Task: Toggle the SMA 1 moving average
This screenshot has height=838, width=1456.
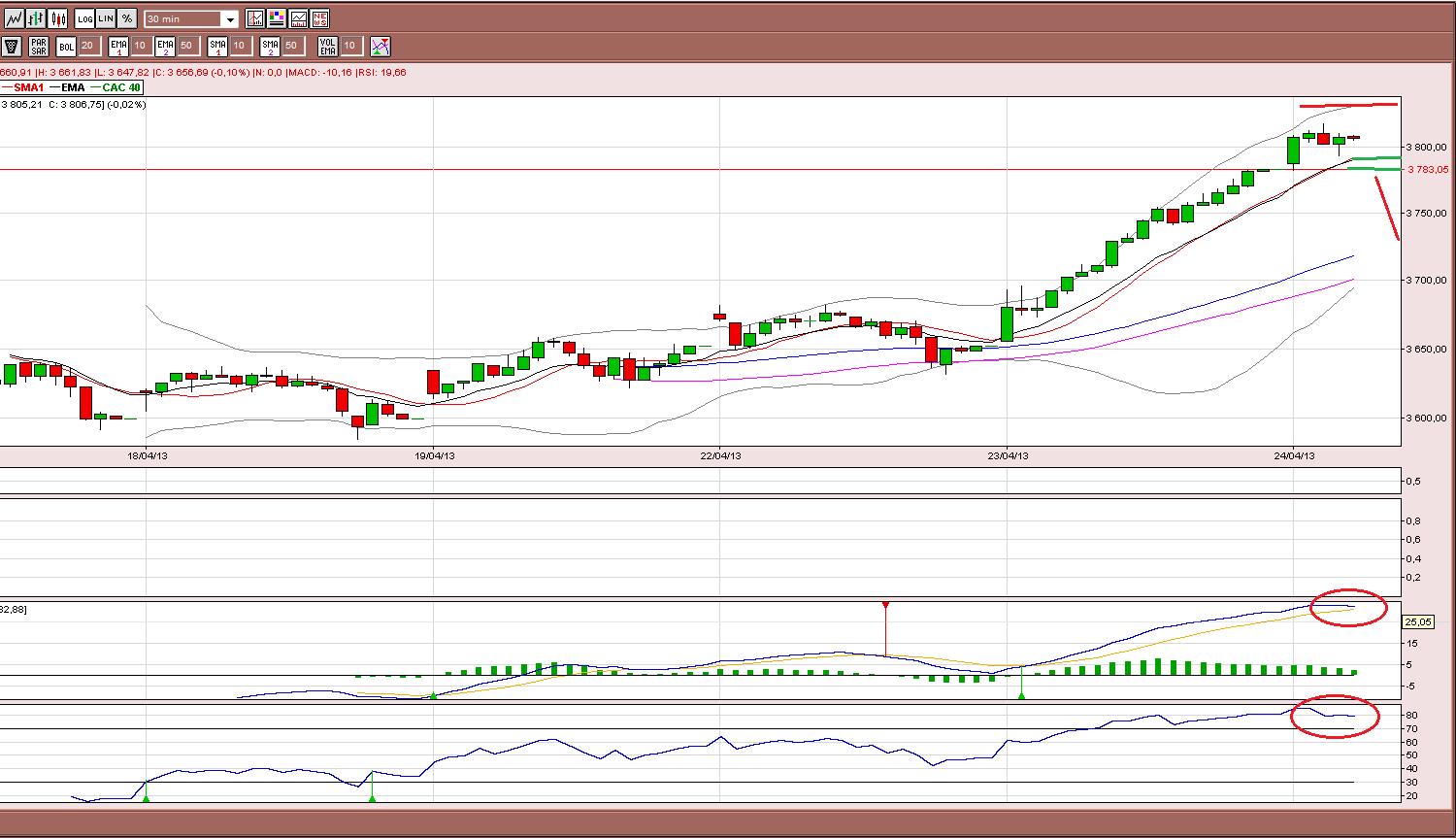Action: [217, 46]
